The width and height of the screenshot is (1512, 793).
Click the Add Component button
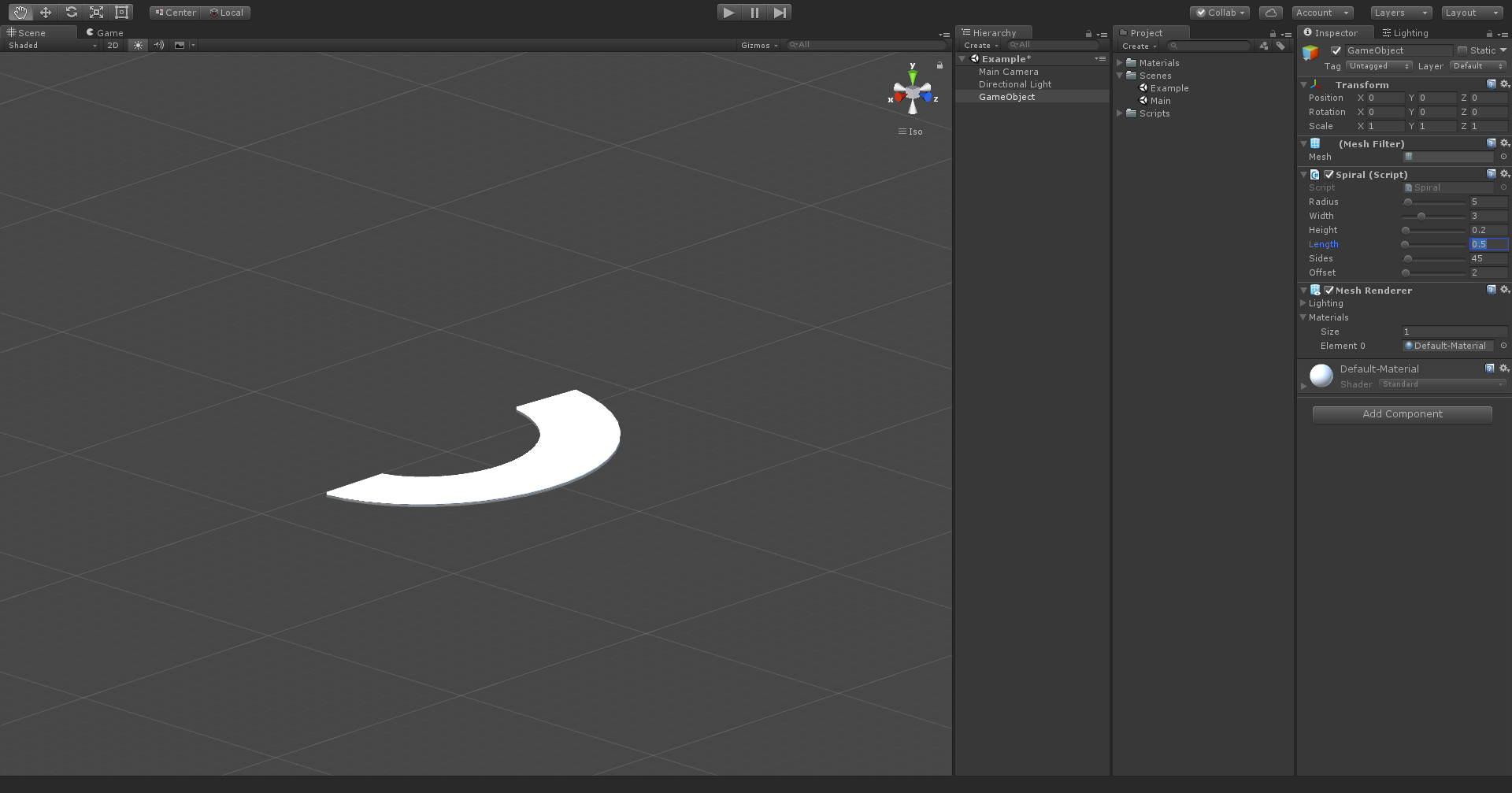1403,414
